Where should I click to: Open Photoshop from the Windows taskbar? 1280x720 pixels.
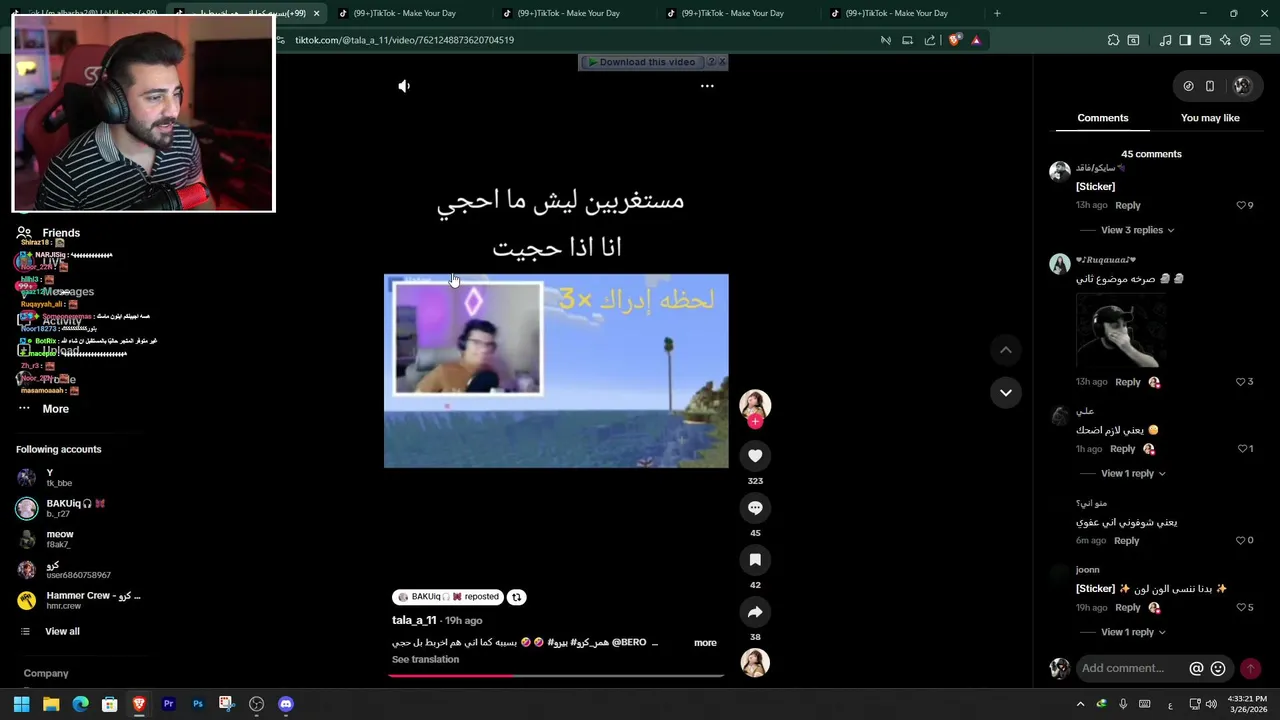click(198, 704)
